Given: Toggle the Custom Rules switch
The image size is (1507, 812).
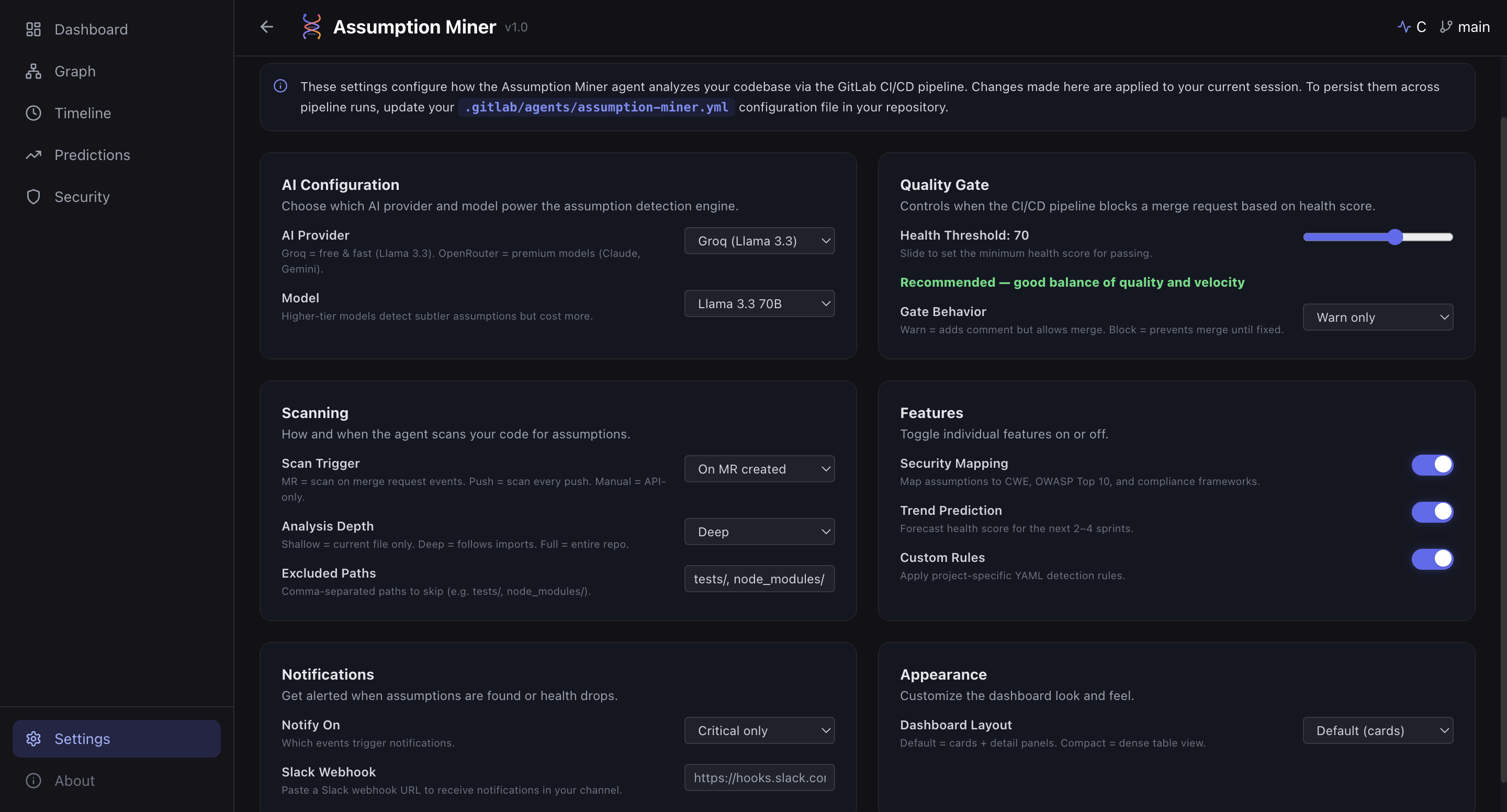Looking at the screenshot, I should (1432, 559).
